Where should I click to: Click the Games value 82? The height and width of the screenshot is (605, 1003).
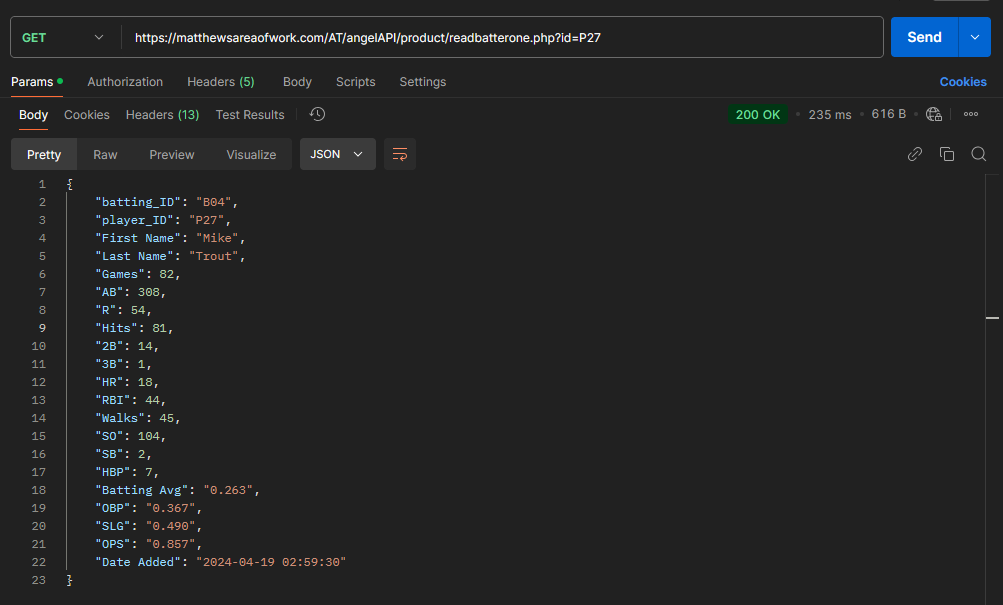[166, 274]
